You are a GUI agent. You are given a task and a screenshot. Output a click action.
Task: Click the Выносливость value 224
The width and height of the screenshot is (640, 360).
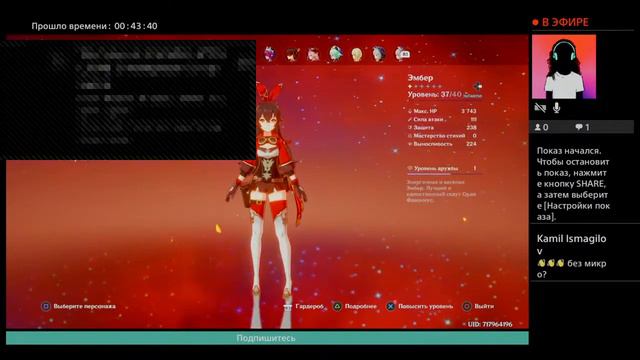(471, 144)
